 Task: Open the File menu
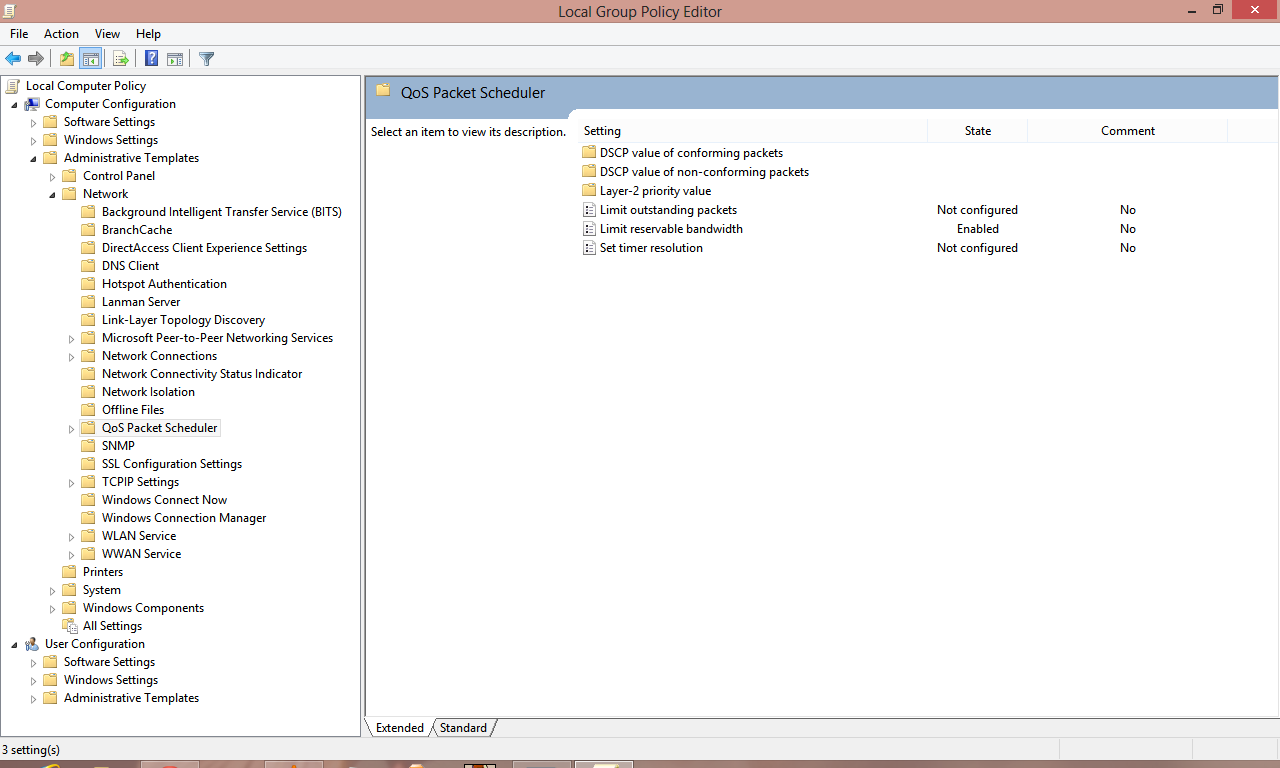pos(19,34)
